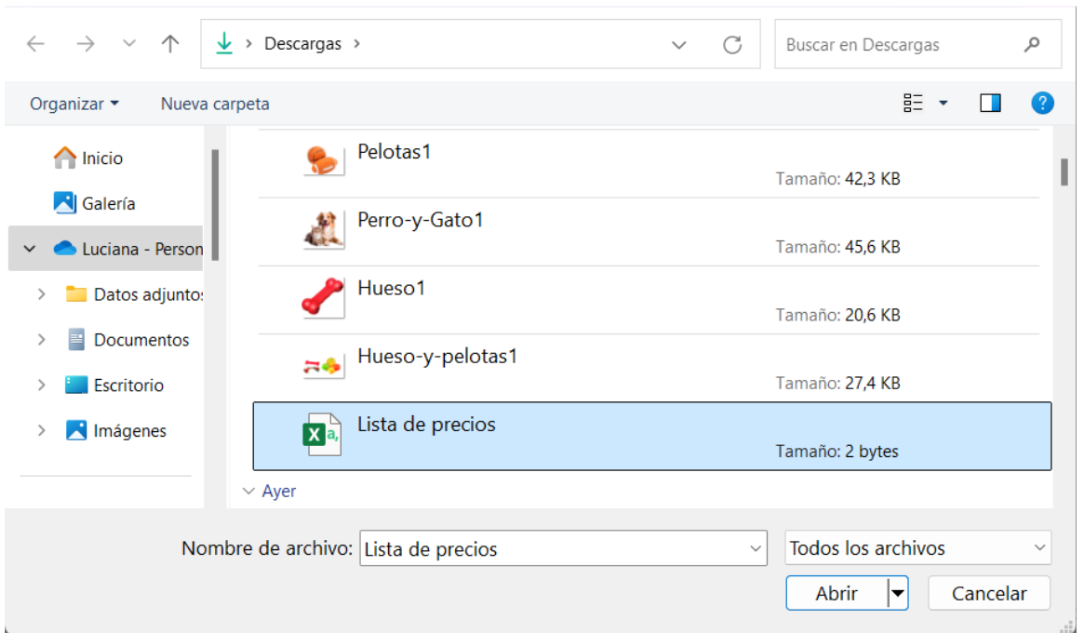Click the Cancelar button

(989, 593)
